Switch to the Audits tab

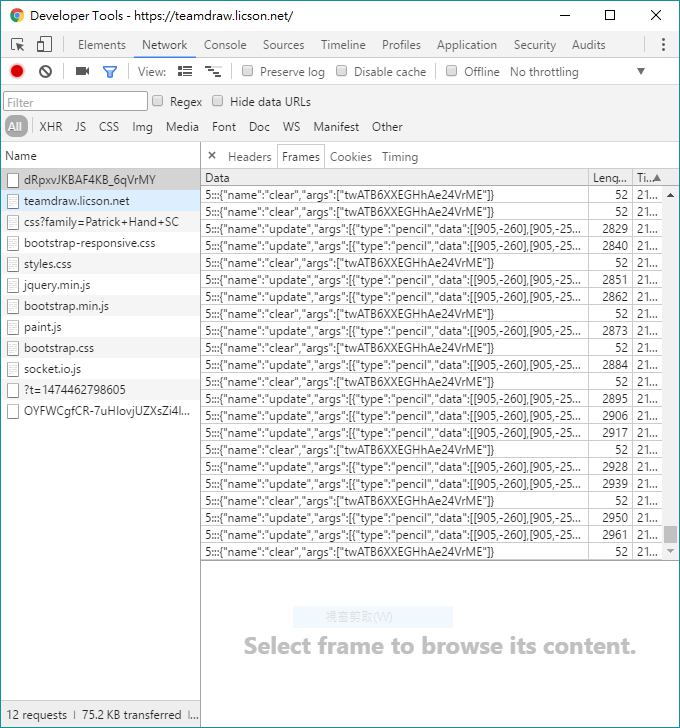point(588,45)
